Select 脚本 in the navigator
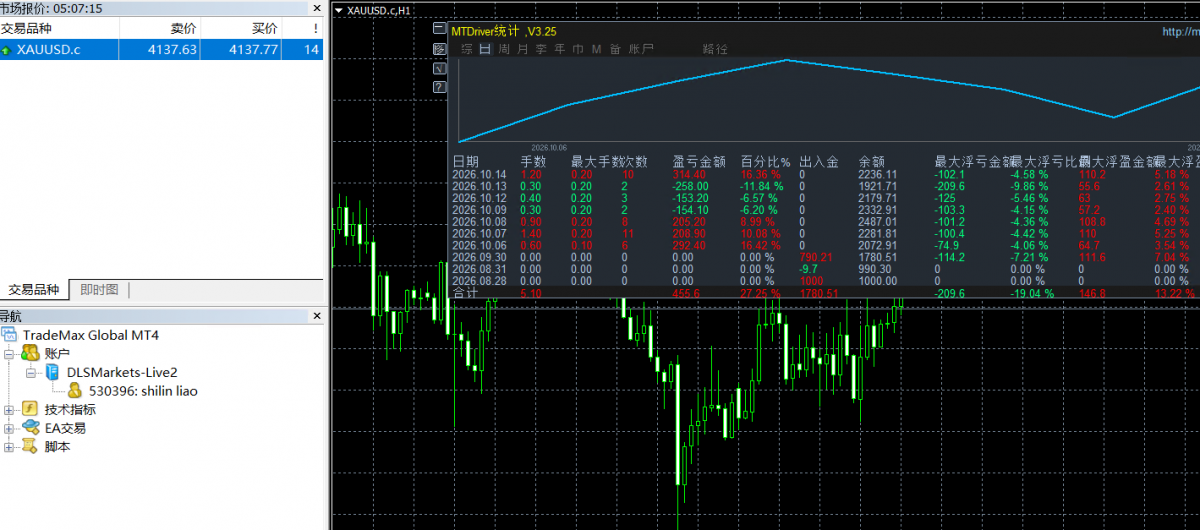Screen dimensions: 1200x530 tap(57, 447)
